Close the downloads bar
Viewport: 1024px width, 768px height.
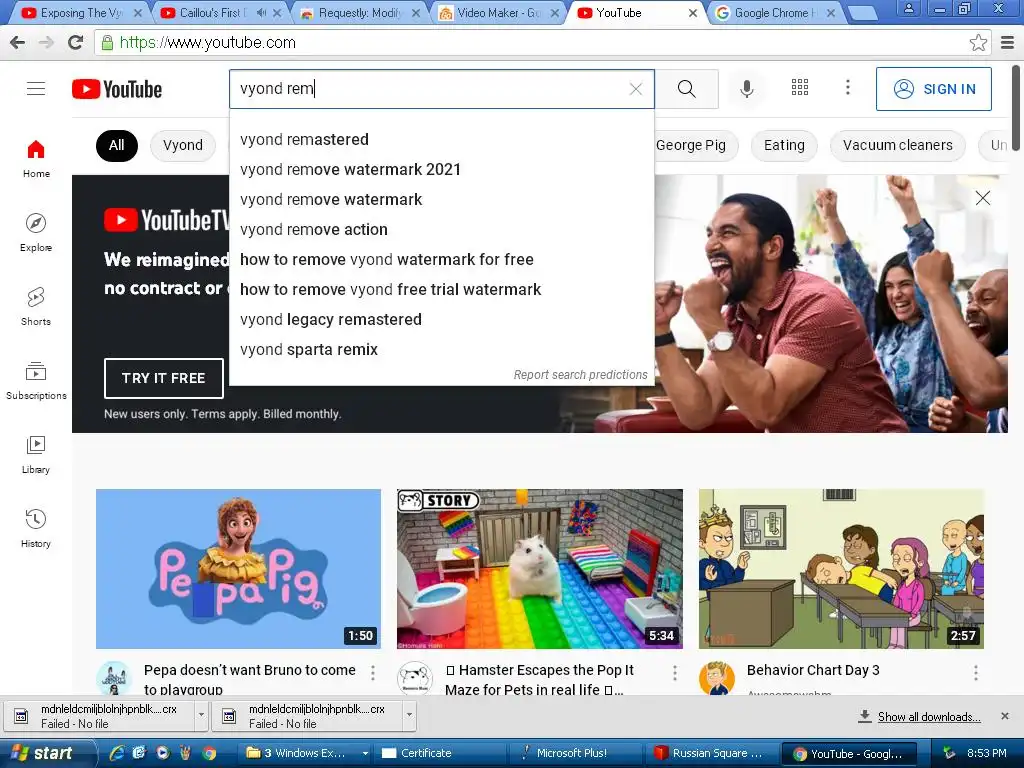pos(1004,716)
